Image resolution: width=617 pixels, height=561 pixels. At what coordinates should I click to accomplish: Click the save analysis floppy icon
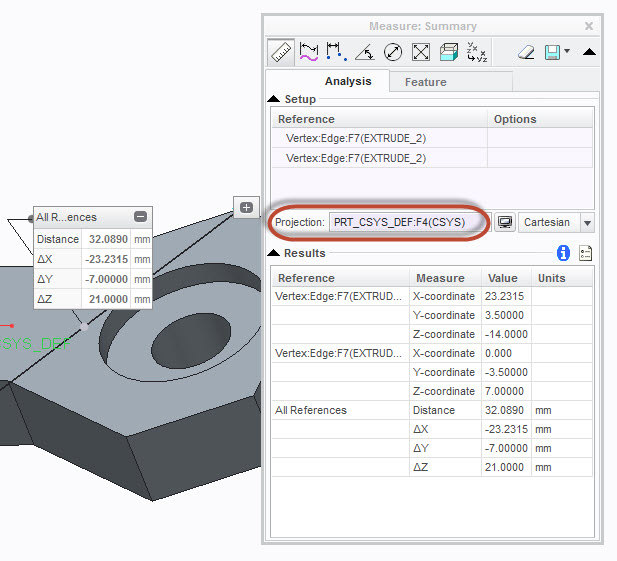(x=552, y=52)
